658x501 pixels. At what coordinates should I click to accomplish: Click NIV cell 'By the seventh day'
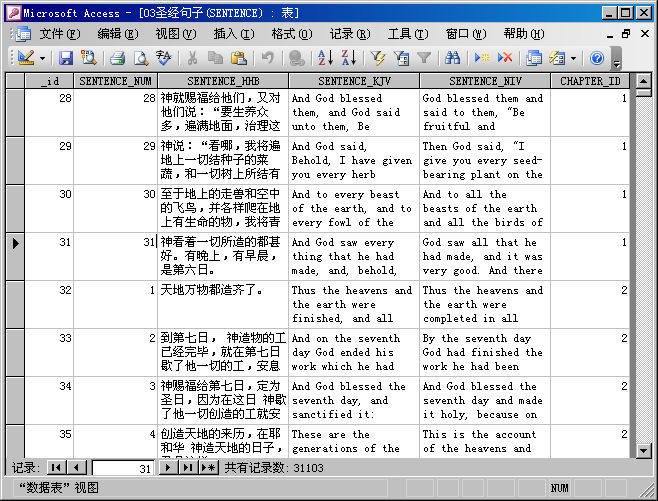[x=485, y=352]
